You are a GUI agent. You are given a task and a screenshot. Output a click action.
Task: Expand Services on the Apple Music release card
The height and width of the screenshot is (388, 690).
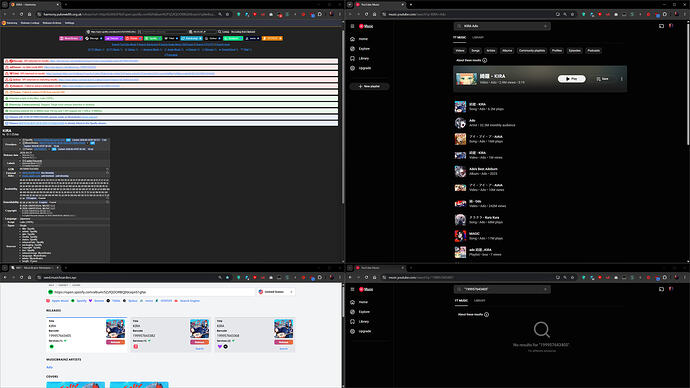(149, 340)
